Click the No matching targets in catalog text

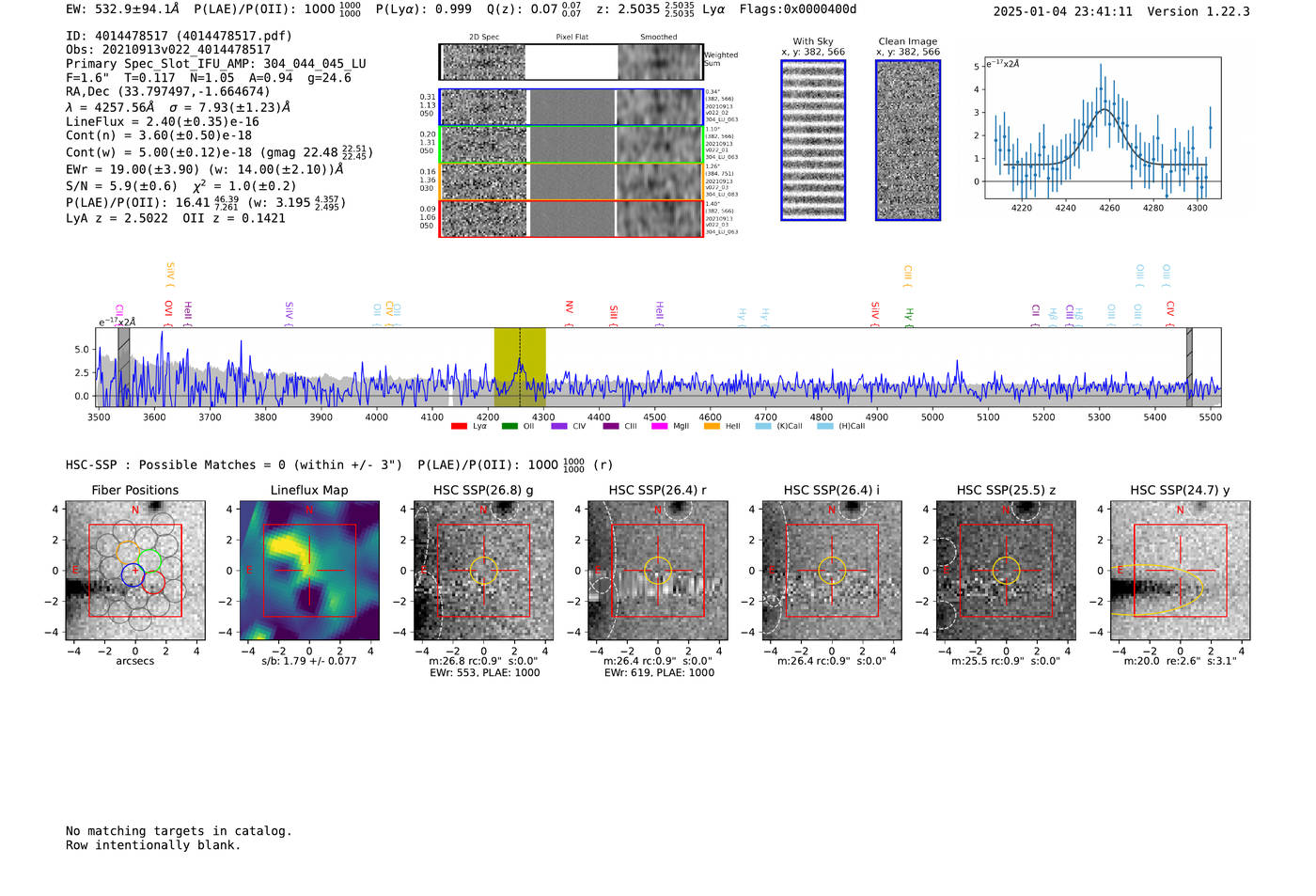click(179, 831)
